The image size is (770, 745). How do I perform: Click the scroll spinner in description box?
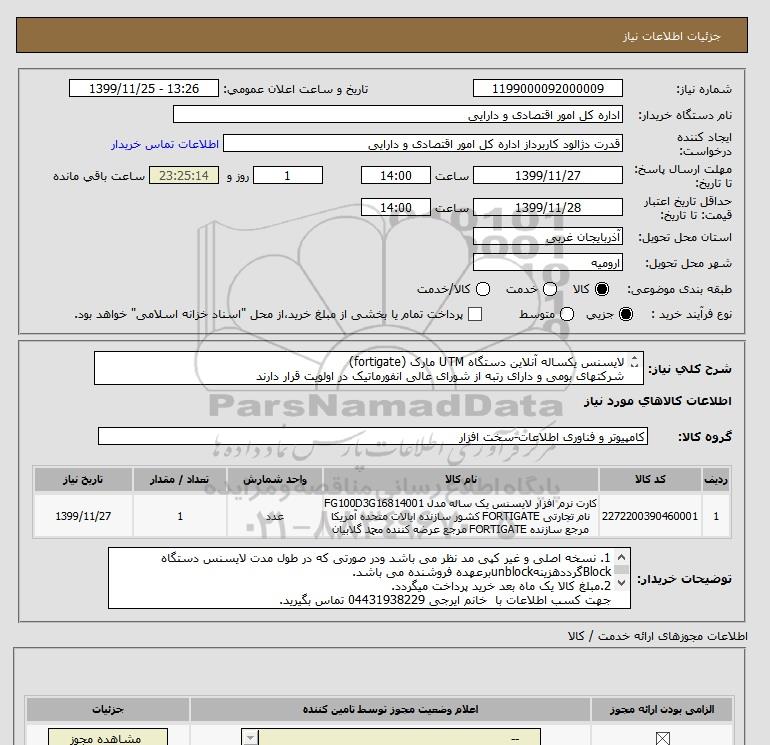click(x=634, y=362)
